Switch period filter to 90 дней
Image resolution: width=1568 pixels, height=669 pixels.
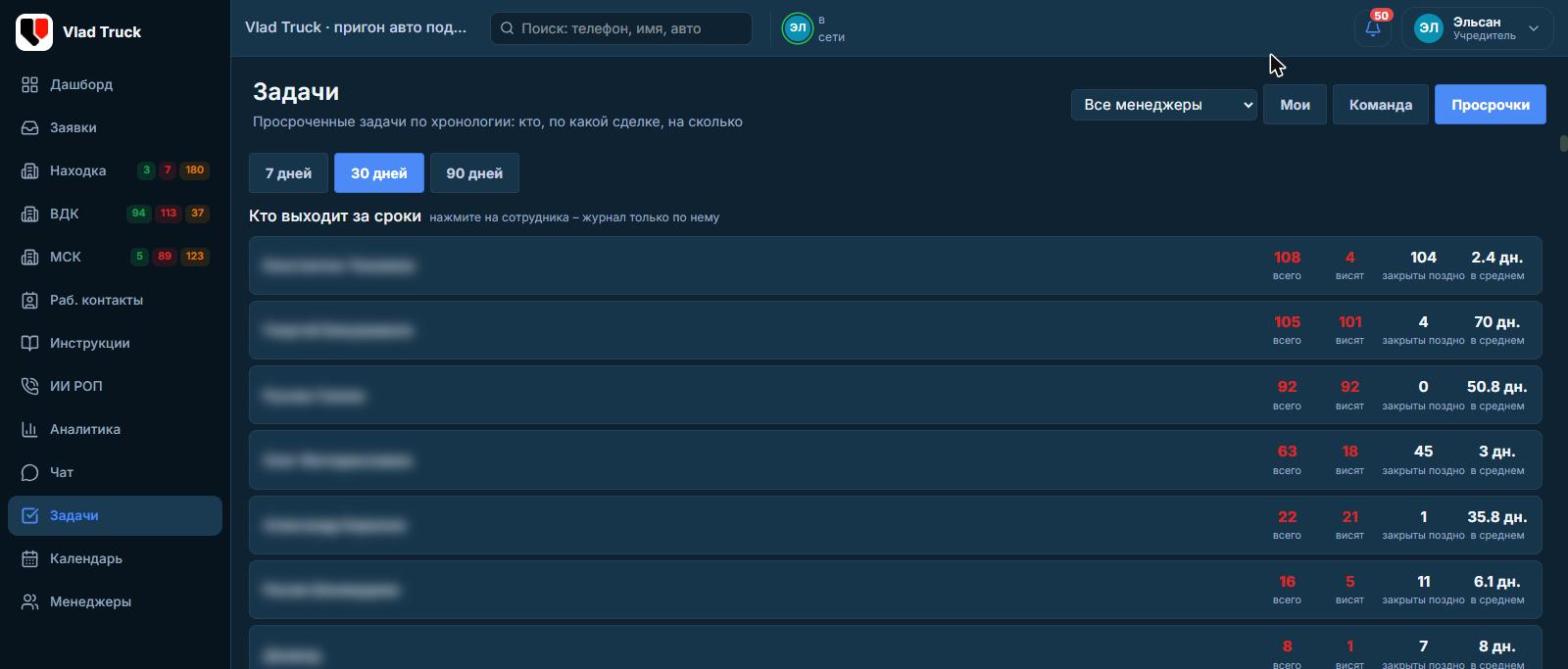pyautogui.click(x=474, y=173)
